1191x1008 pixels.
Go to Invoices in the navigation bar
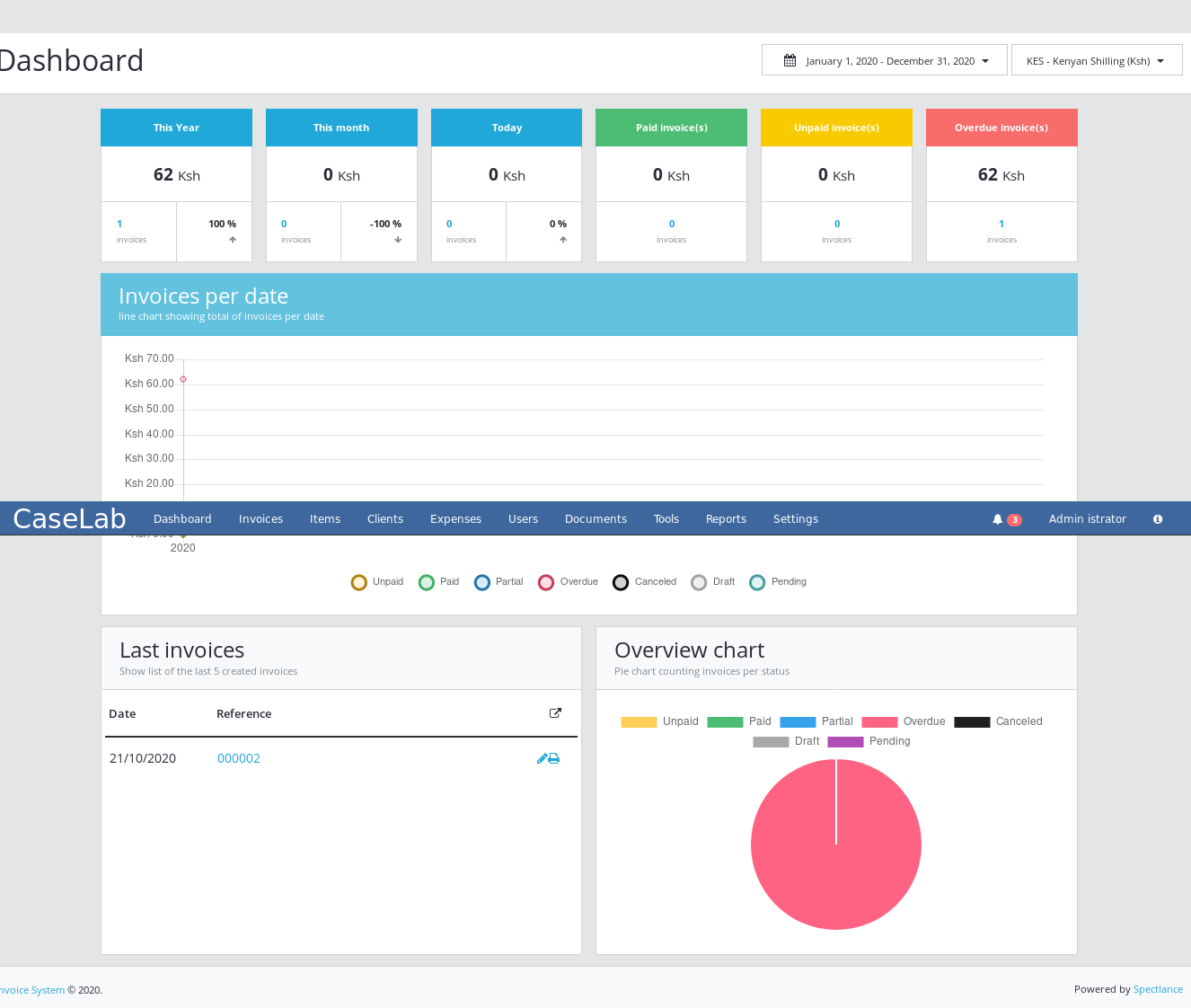click(260, 519)
